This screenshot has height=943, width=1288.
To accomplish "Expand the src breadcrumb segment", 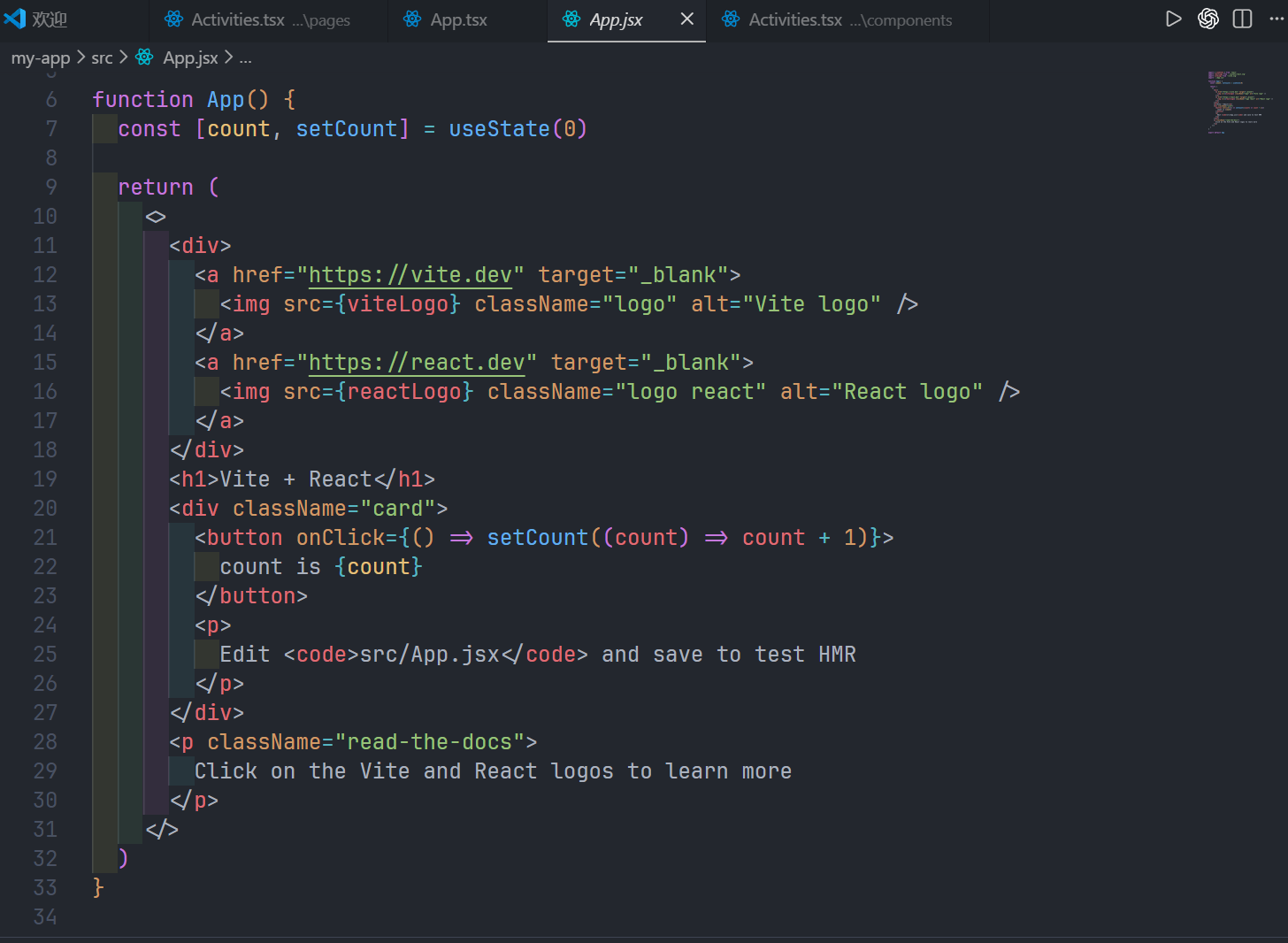I will (102, 57).
